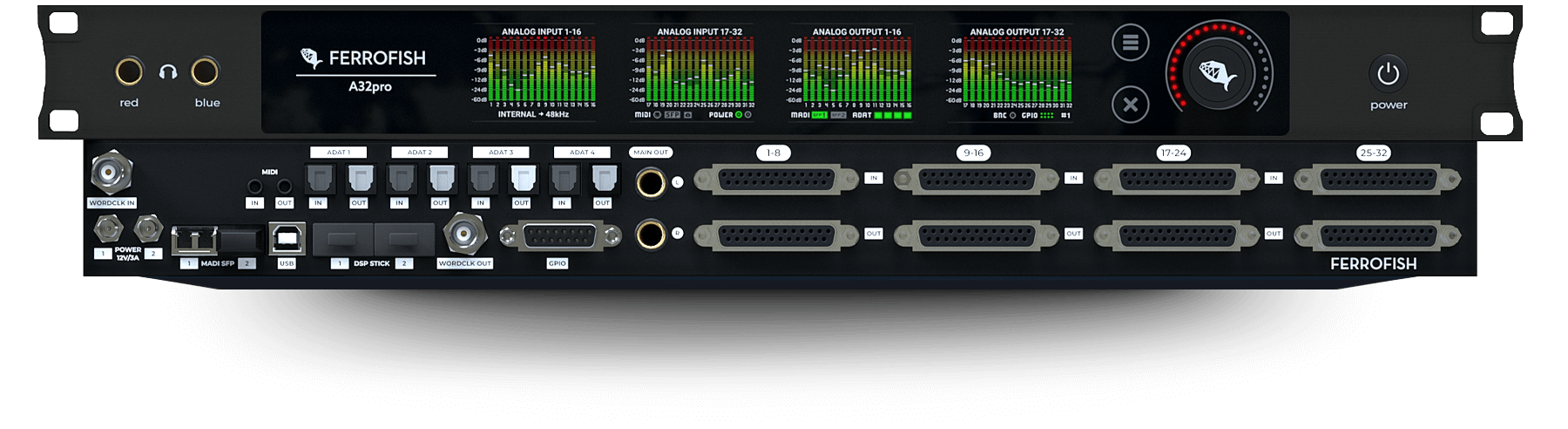Click the 25-32 channel label
This screenshot has width=1568, height=429.
coord(1373,153)
